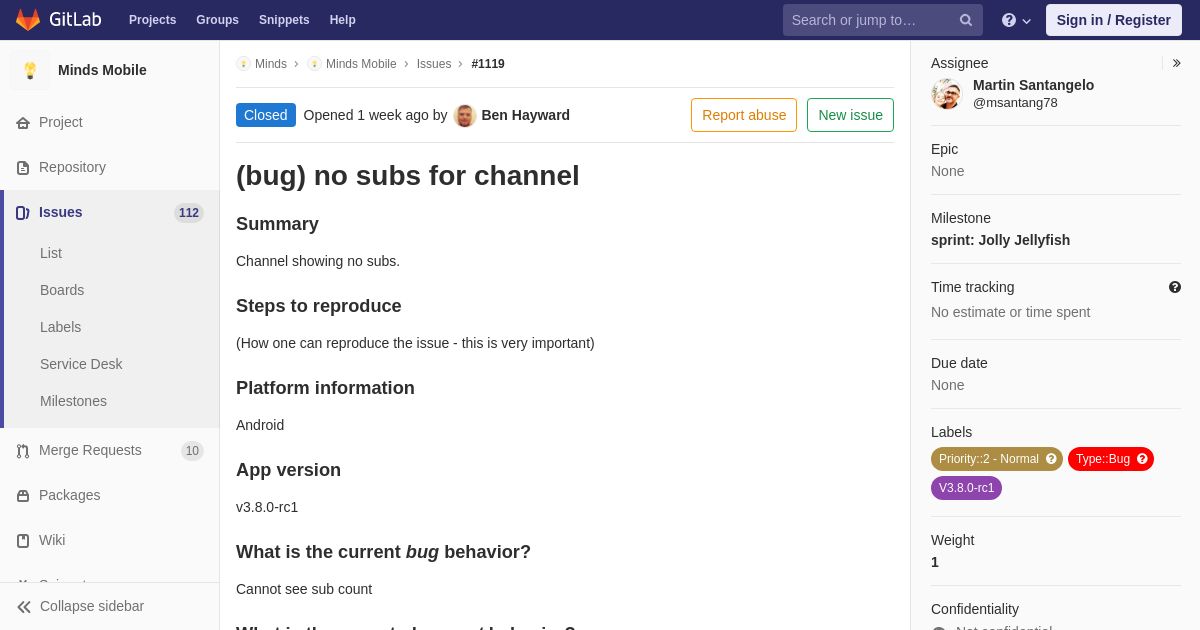Viewport: 1200px width, 630px height.
Task: Open Boards under Issues
Action: (x=62, y=290)
